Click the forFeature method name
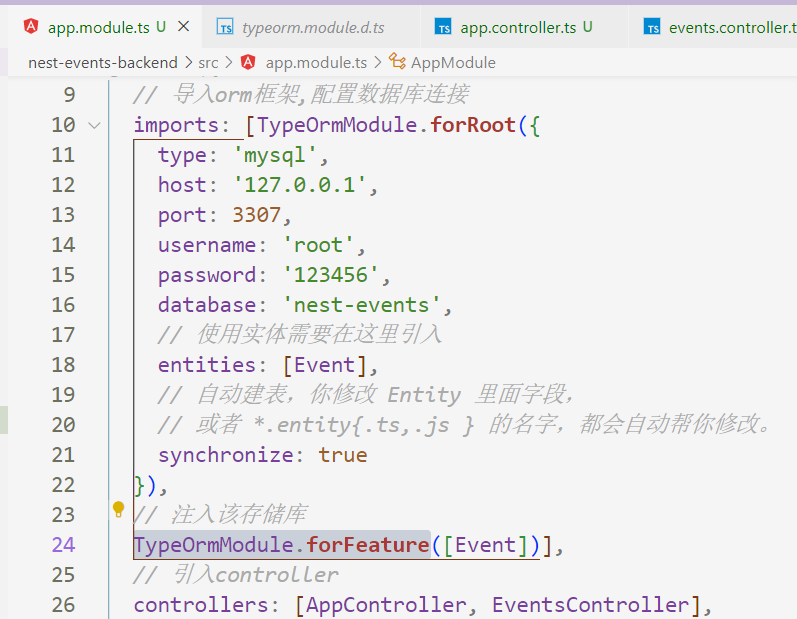This screenshot has width=797, height=619. [368, 545]
